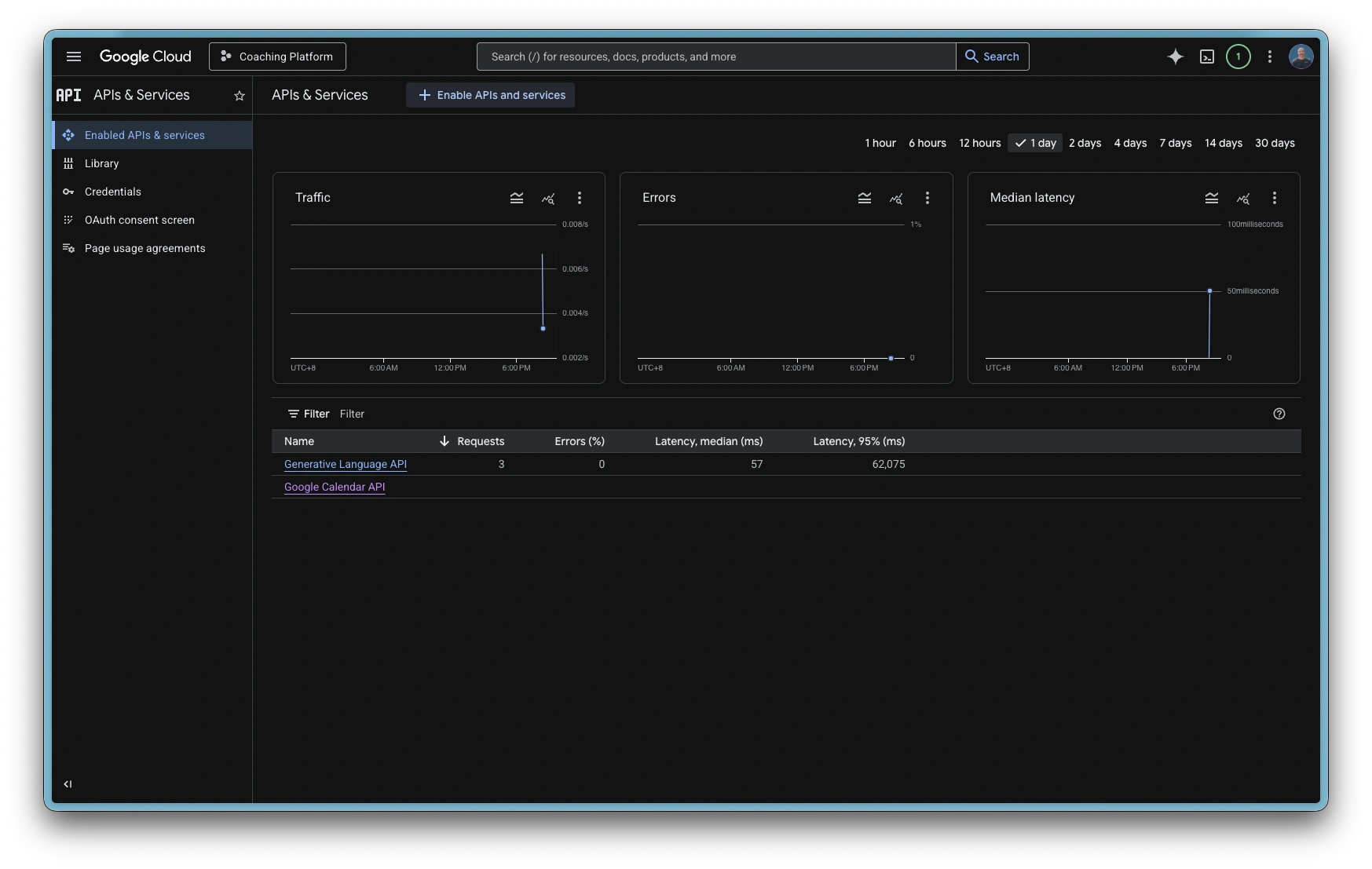Screen dimensions: 1372x869
Task: Sort table by Requests column header
Action: point(480,441)
